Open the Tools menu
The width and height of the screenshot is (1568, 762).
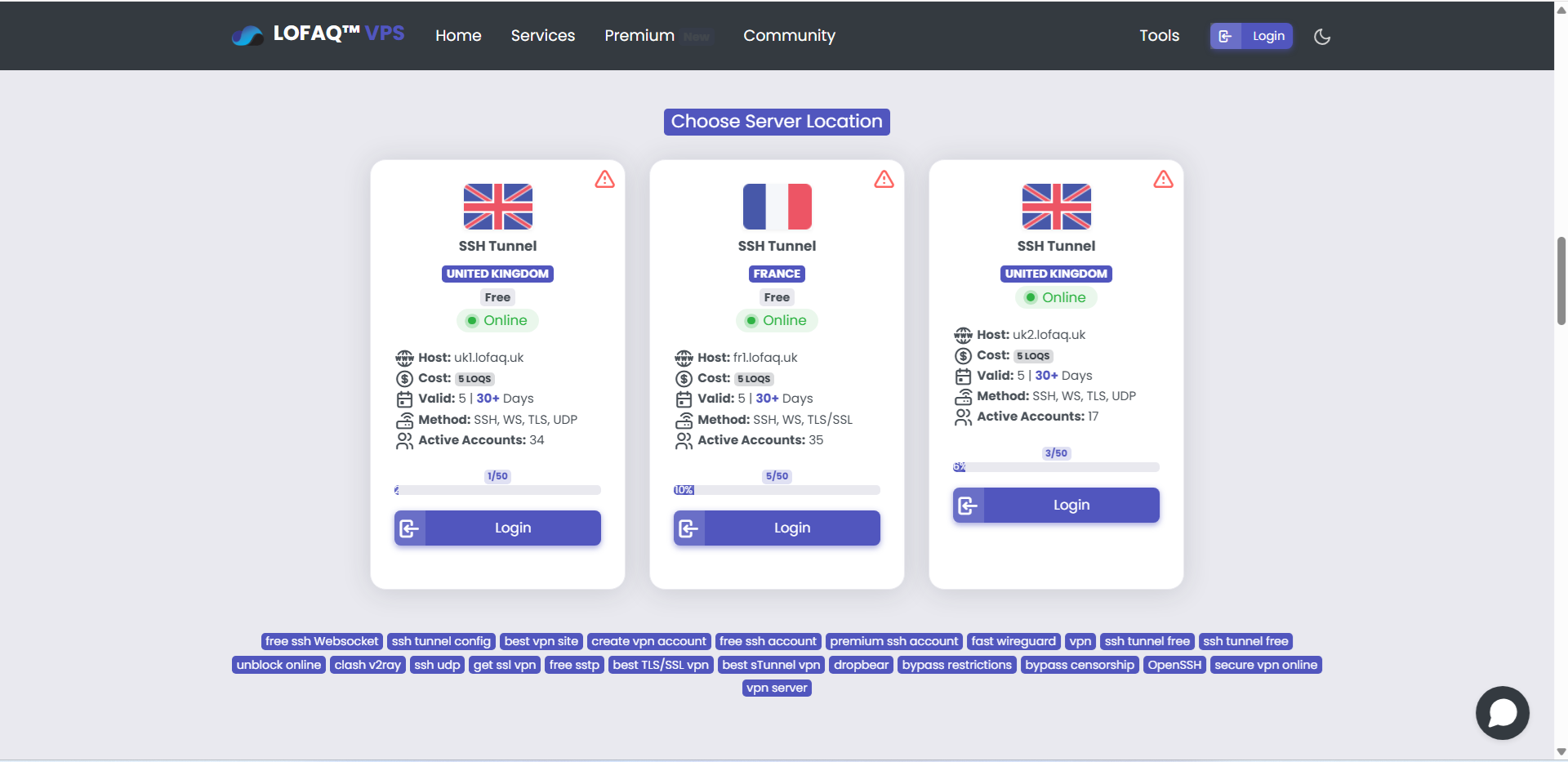(x=1159, y=35)
